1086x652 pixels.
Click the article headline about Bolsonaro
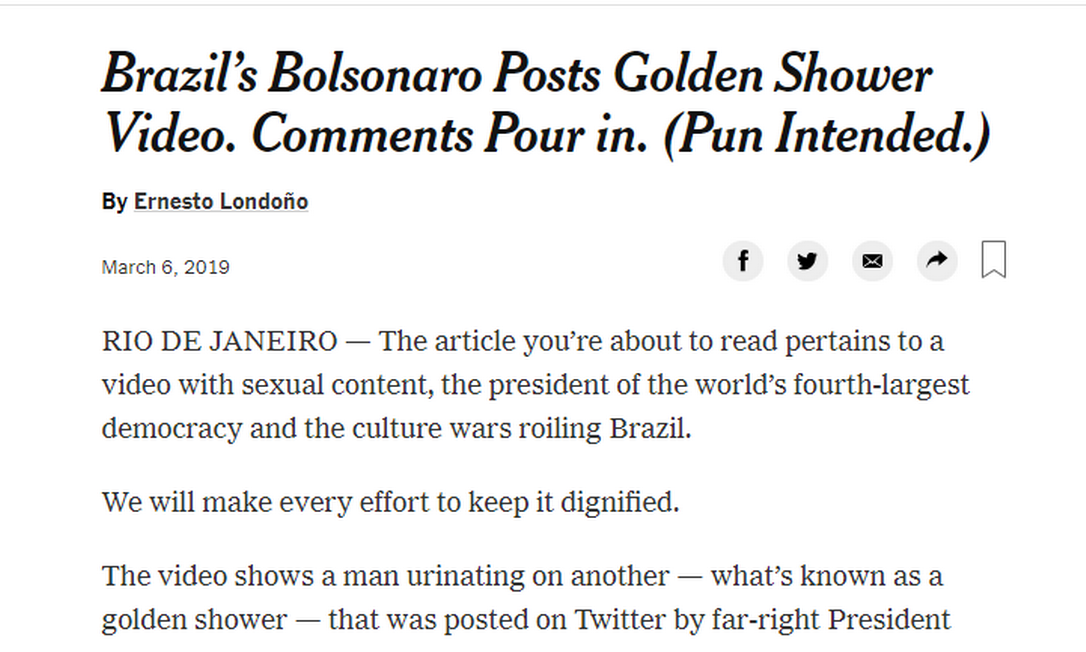pos(545,104)
